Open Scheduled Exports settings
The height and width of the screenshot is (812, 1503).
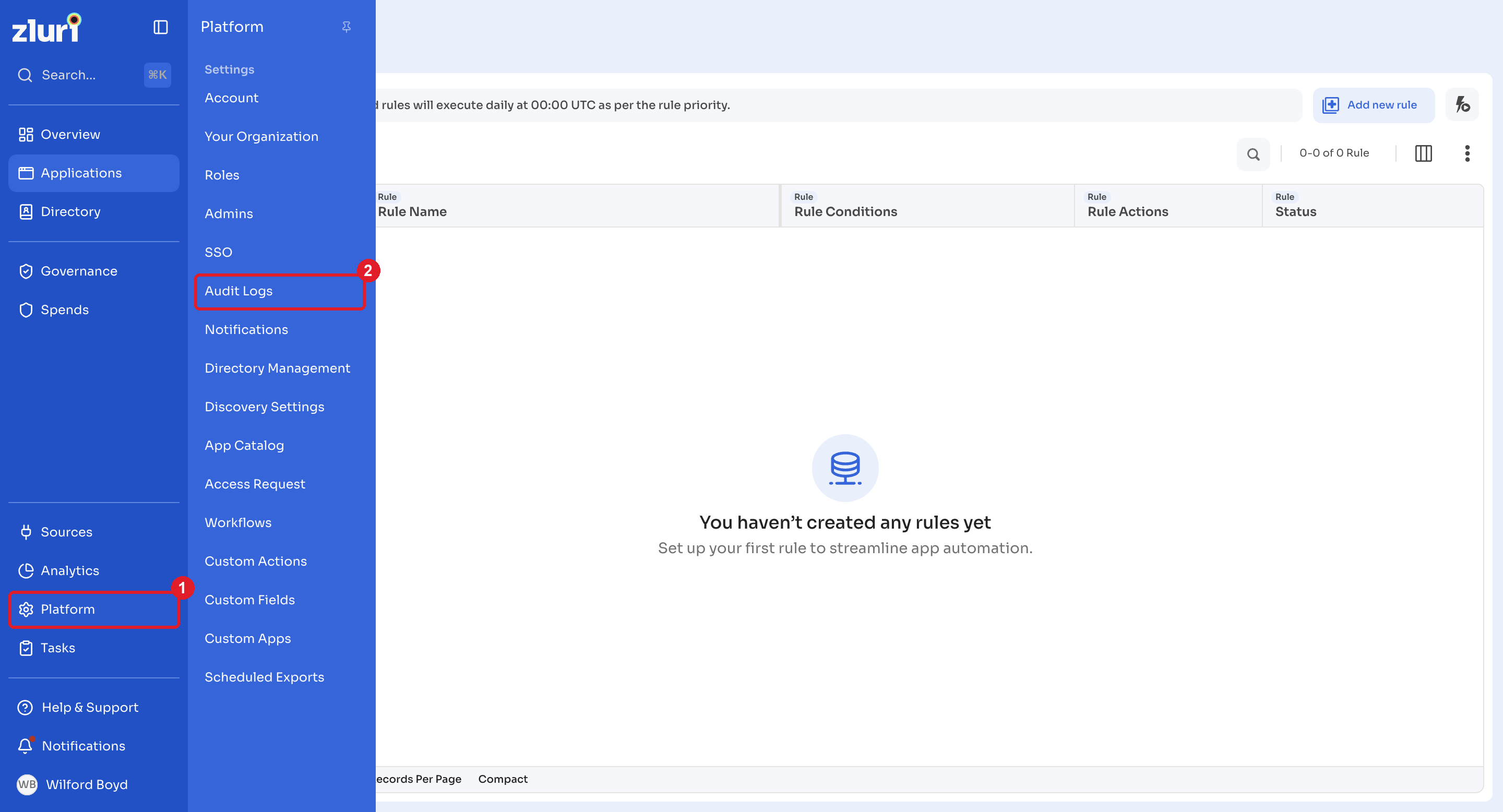(x=264, y=677)
